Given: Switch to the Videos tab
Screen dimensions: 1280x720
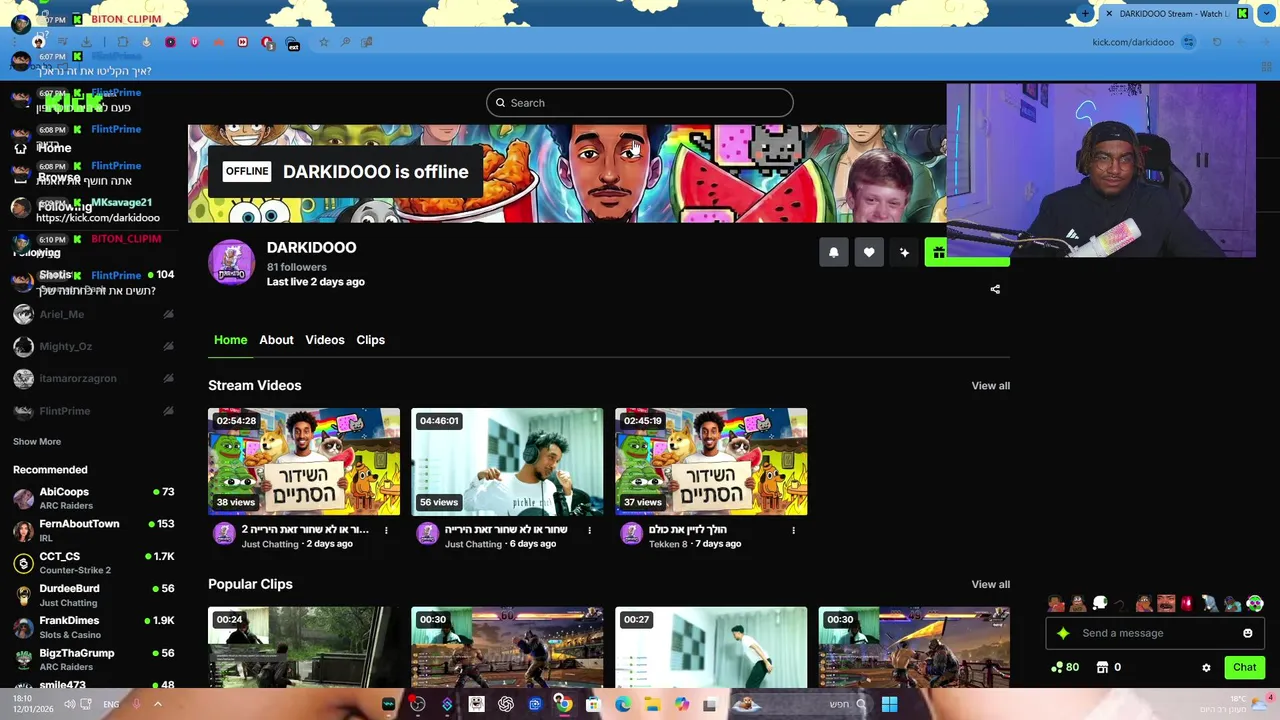Looking at the screenshot, I should (x=325, y=340).
